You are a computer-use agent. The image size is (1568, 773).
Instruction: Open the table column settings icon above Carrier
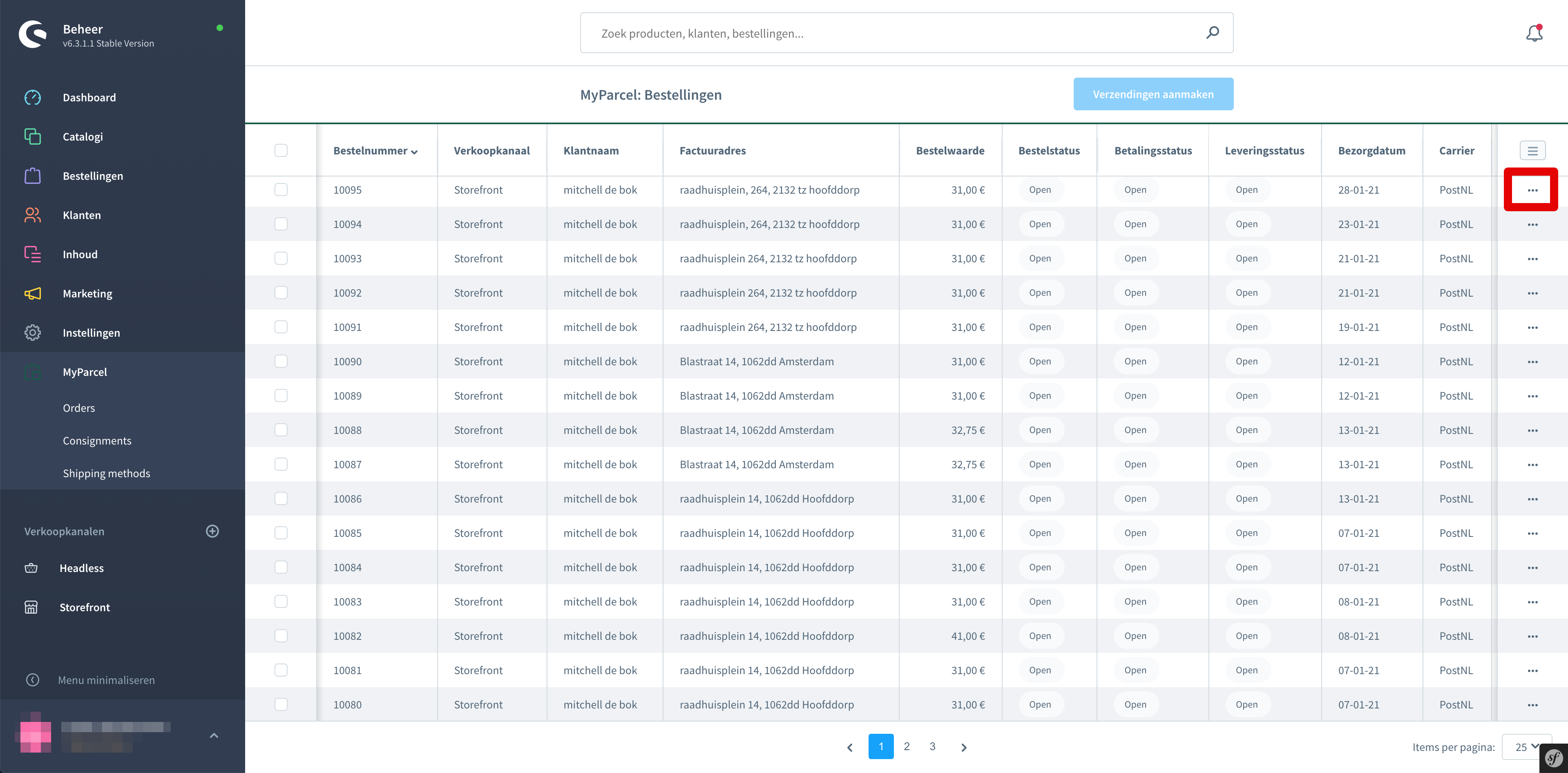1533,150
